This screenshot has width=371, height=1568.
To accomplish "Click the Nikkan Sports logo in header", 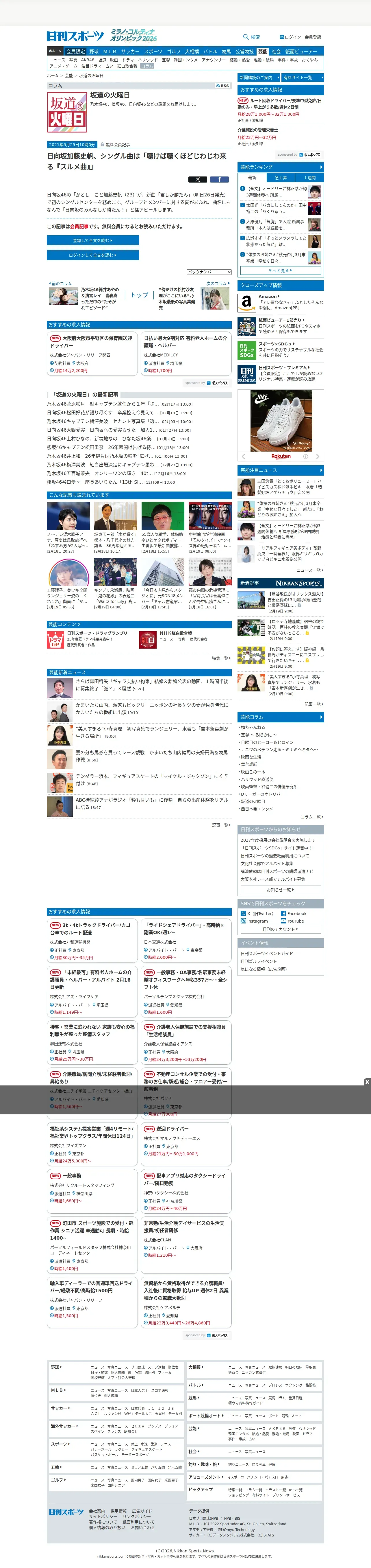I will 75,36.
